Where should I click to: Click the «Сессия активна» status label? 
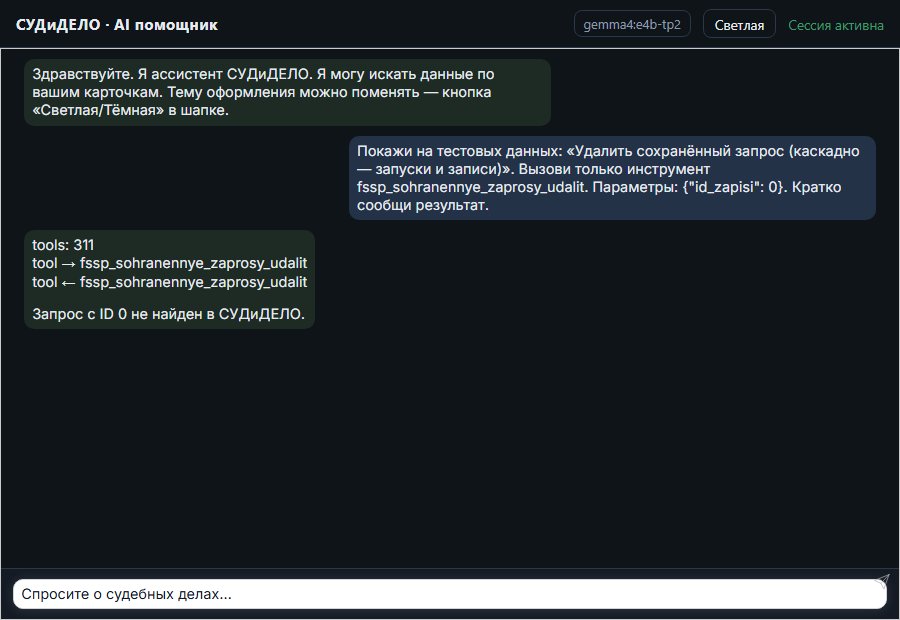(836, 25)
